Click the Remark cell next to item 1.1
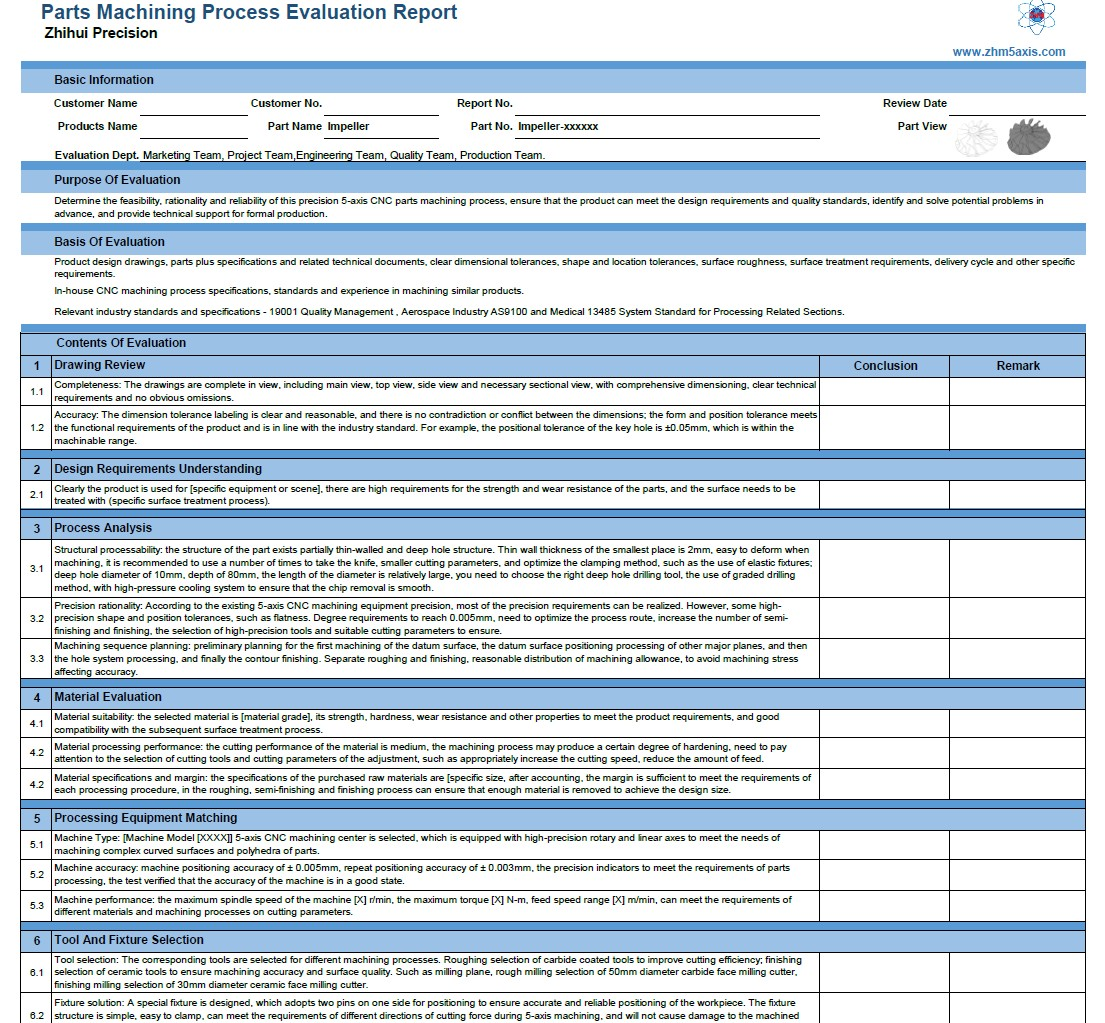Image resolution: width=1105 pixels, height=1023 pixels. [x=1017, y=391]
